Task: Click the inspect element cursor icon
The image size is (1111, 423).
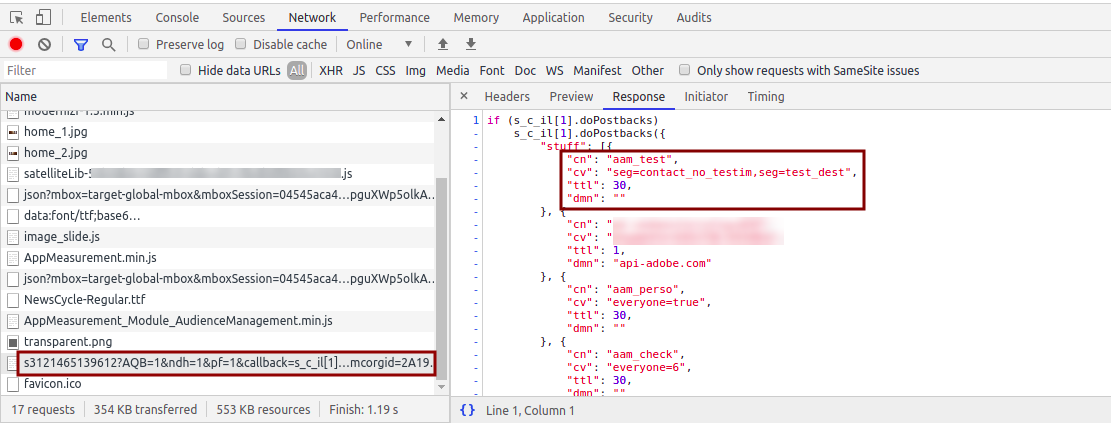Action: coord(17,17)
